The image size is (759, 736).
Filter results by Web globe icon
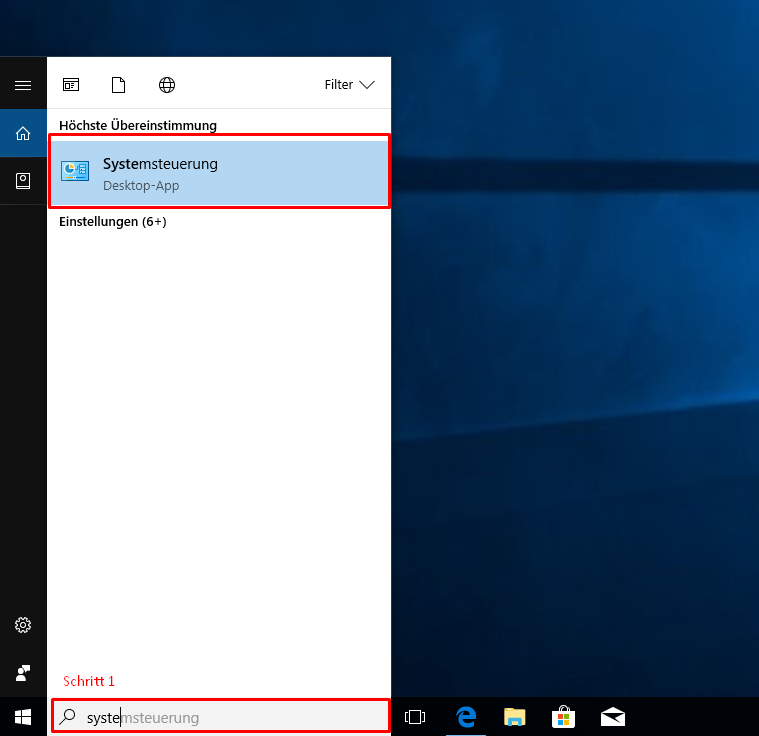[x=167, y=85]
